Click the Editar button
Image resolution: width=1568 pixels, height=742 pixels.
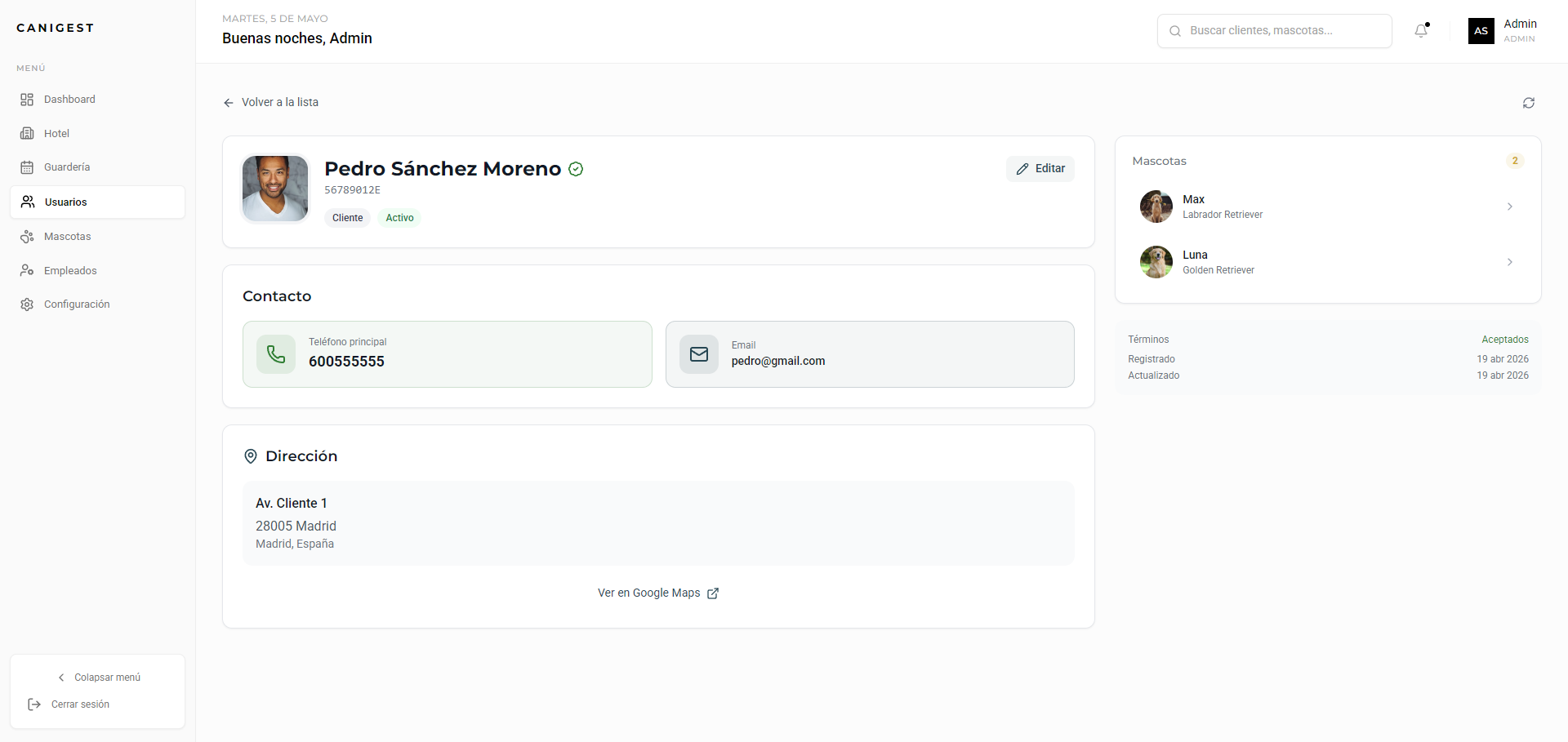[1040, 169]
